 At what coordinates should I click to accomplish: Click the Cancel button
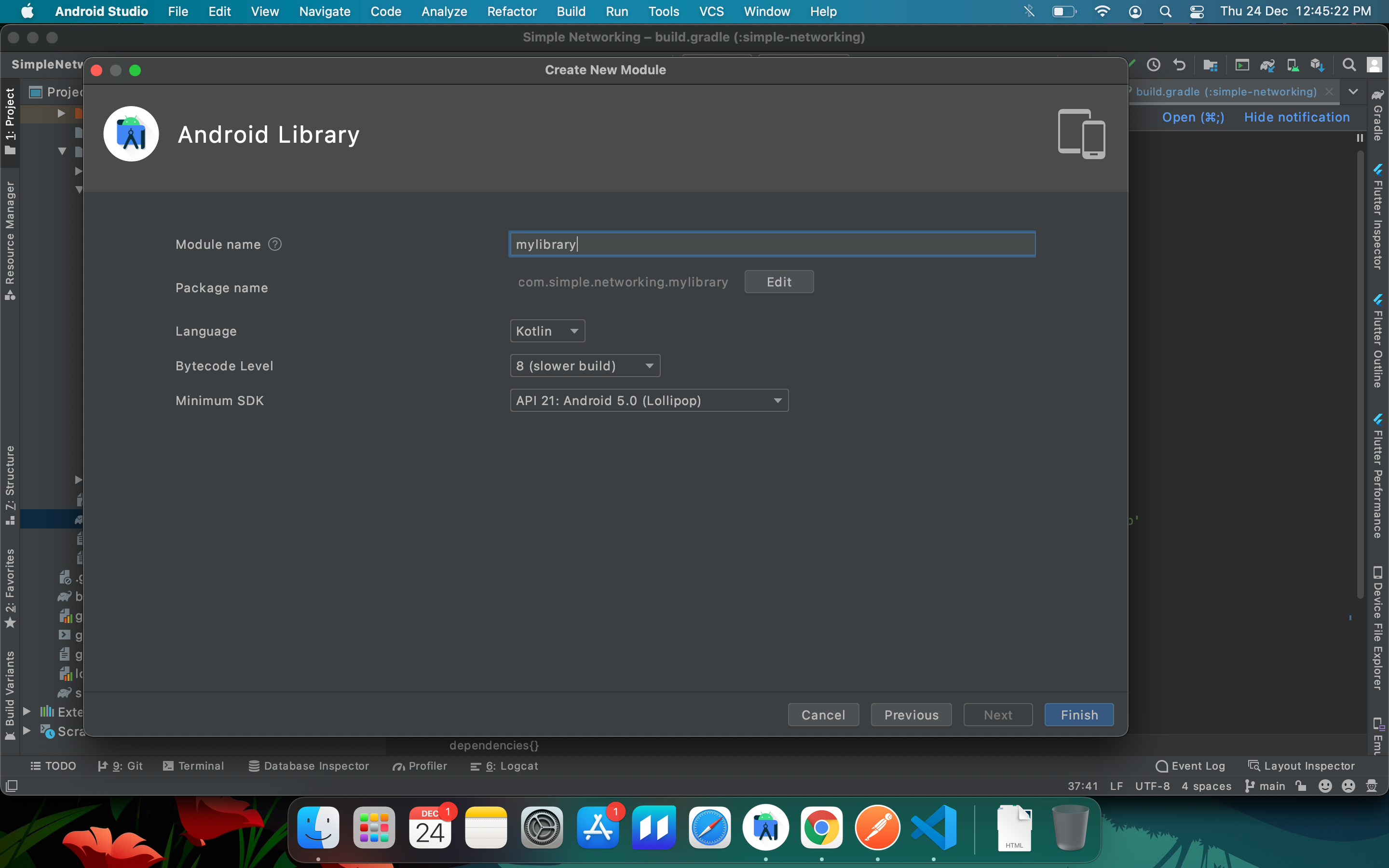(823, 715)
